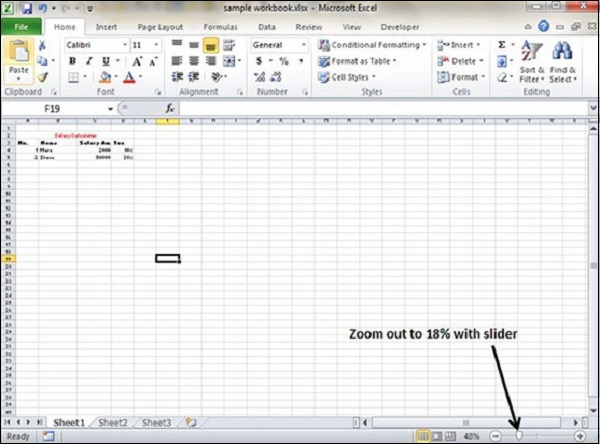
Task: Click the Clear eraser icon
Action: (502, 78)
